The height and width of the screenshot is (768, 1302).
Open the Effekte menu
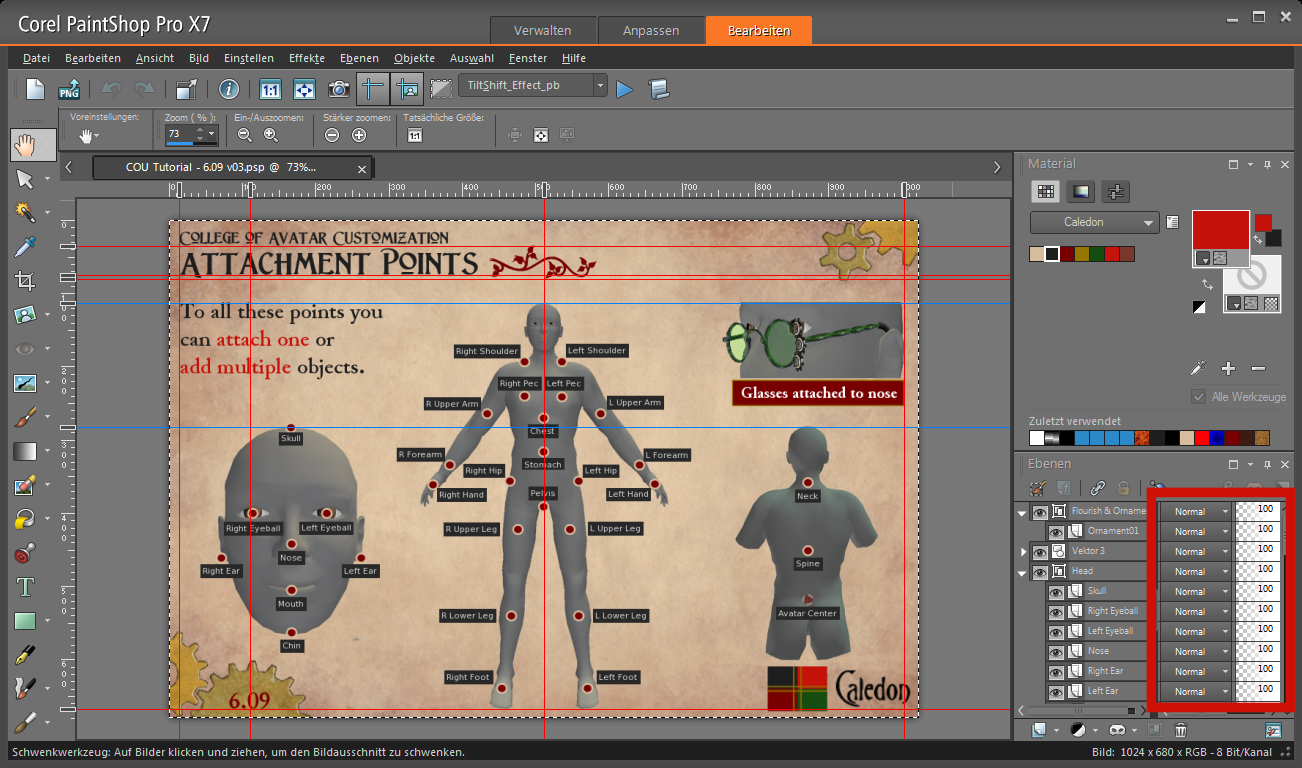[x=306, y=58]
